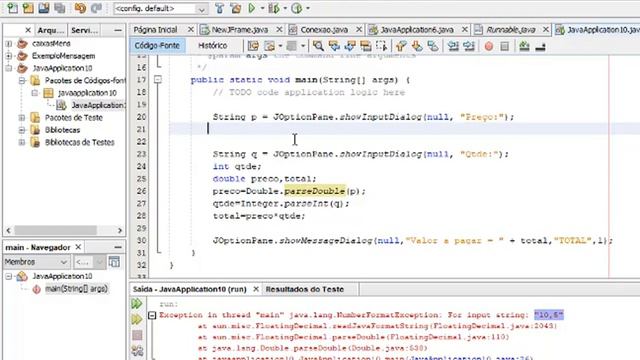Click Find Selection magnifier icon
This screenshot has height=360, width=640.
[x=318, y=46]
